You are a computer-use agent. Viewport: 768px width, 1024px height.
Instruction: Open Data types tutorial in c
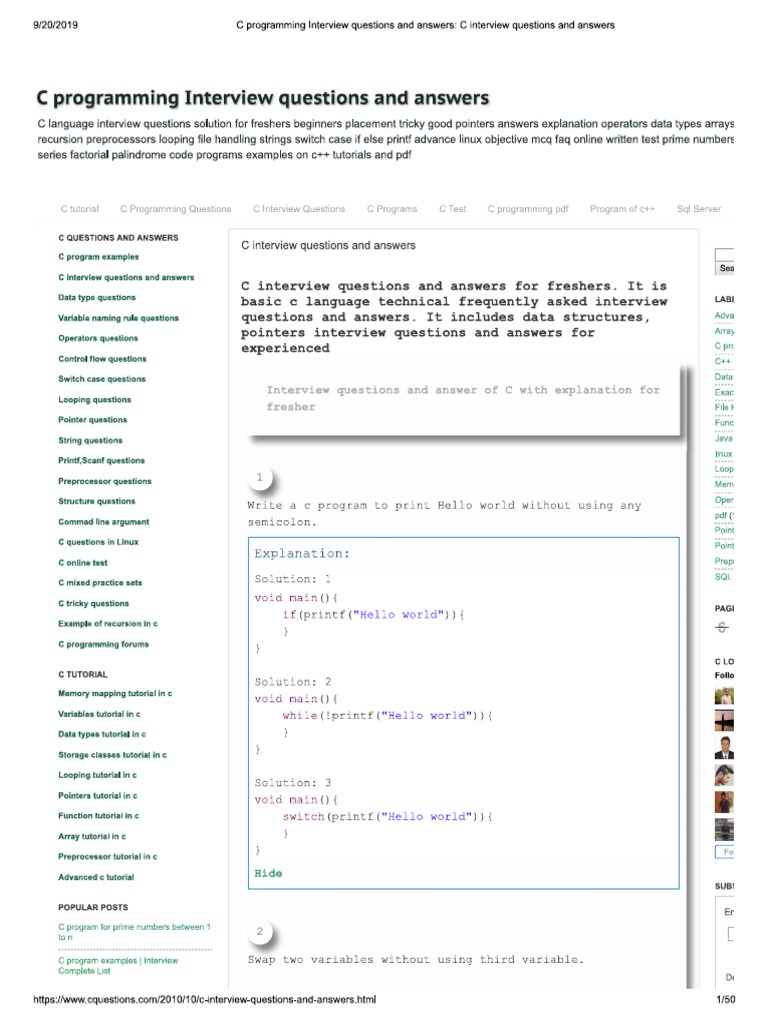point(102,734)
